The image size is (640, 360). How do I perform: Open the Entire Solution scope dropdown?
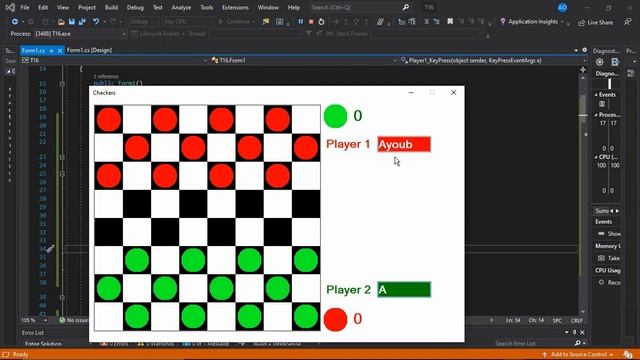pos(57,344)
